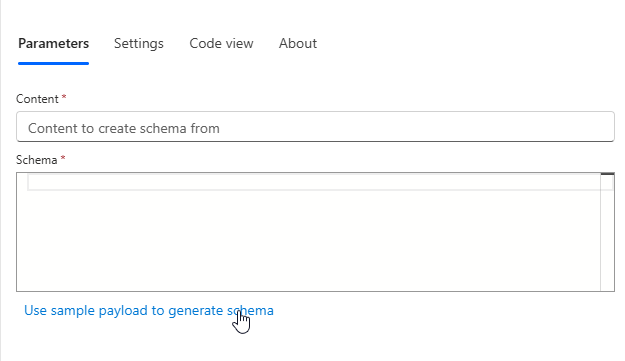625x361 pixels.
Task: Click 'Content to create schema from' placeholder
Action: coord(124,128)
